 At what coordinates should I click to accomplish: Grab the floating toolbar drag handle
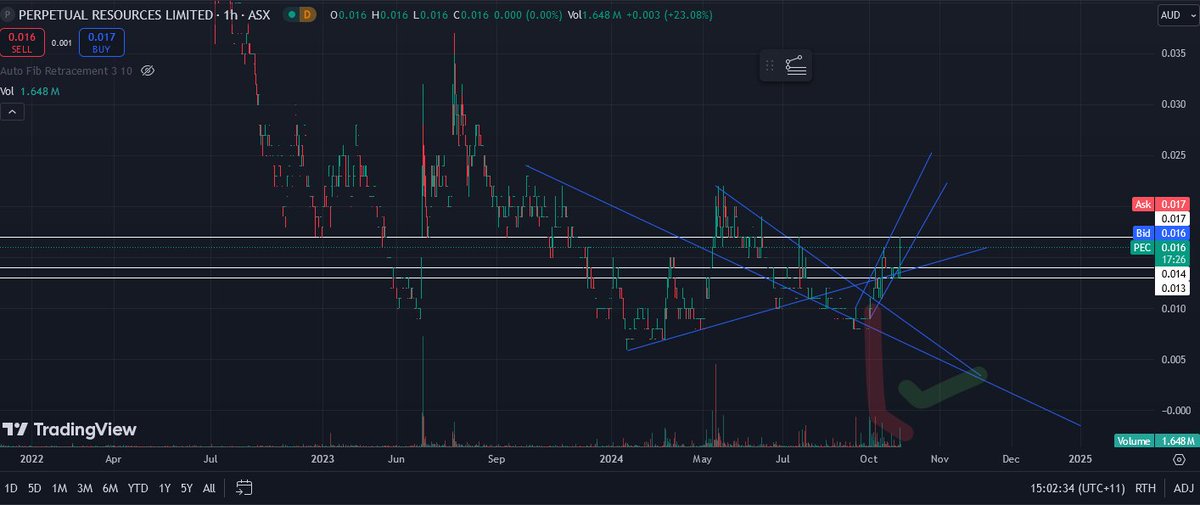point(770,66)
